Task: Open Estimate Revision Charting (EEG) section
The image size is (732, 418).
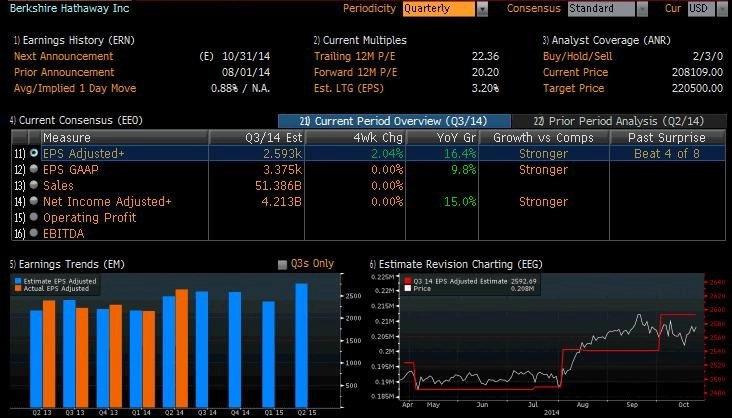Action: [x=456, y=264]
